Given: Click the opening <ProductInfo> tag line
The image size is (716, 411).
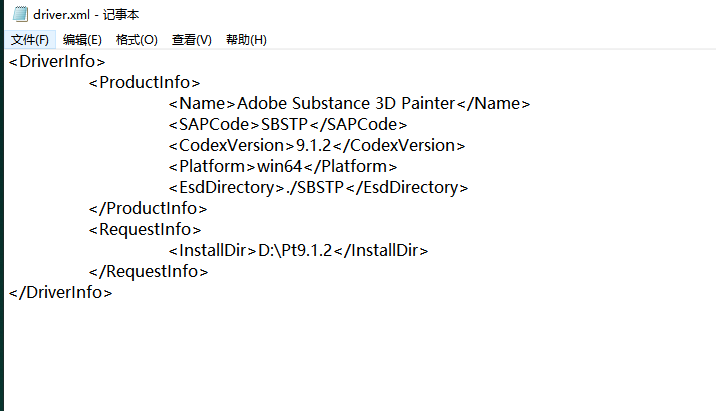Looking at the screenshot, I should coord(144,82).
